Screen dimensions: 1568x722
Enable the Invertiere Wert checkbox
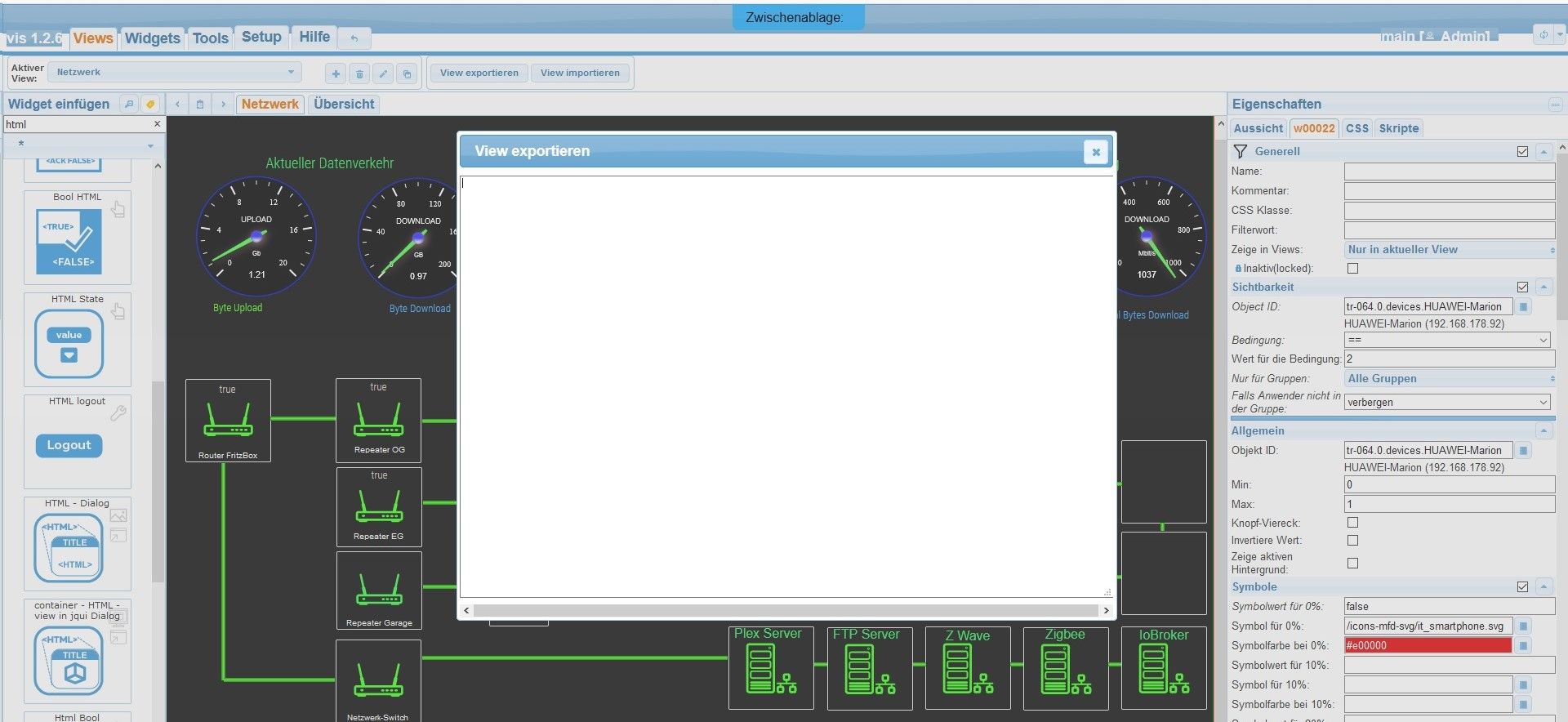click(1352, 541)
